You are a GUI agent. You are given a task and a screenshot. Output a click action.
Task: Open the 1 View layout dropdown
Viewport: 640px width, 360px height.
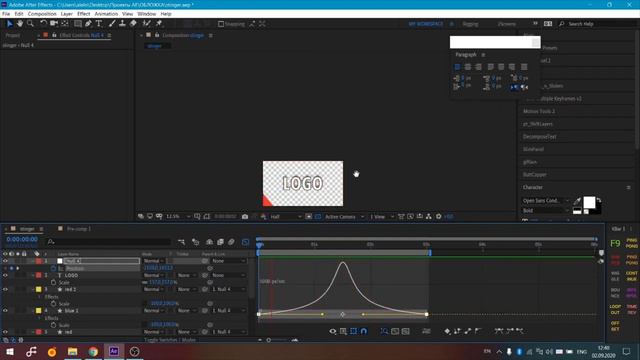pos(382,217)
